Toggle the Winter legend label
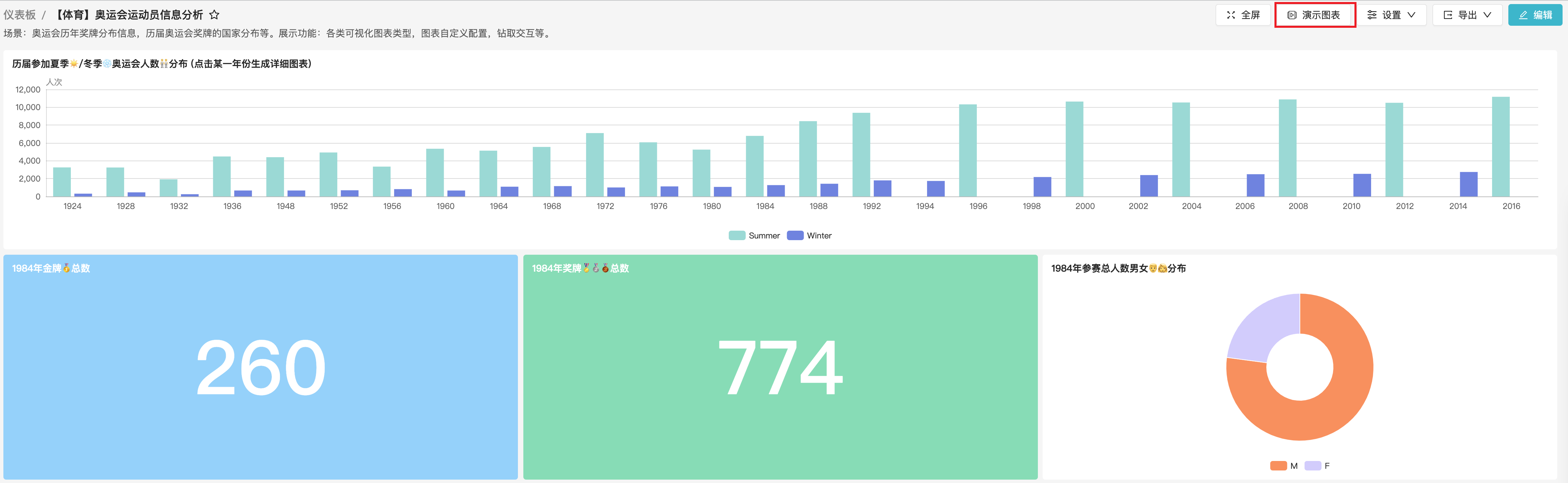Viewport: 1568px width, 483px height. click(819, 235)
